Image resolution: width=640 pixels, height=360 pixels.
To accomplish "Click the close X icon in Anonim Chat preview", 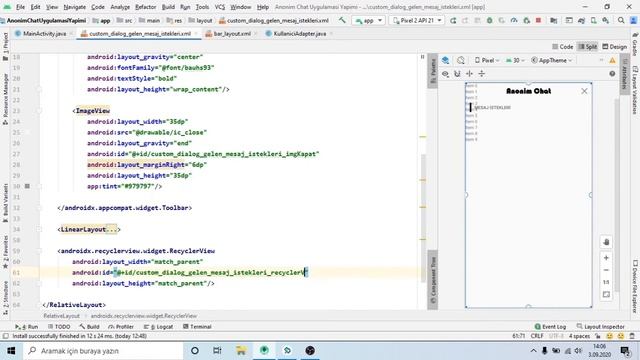I will point(584,91).
